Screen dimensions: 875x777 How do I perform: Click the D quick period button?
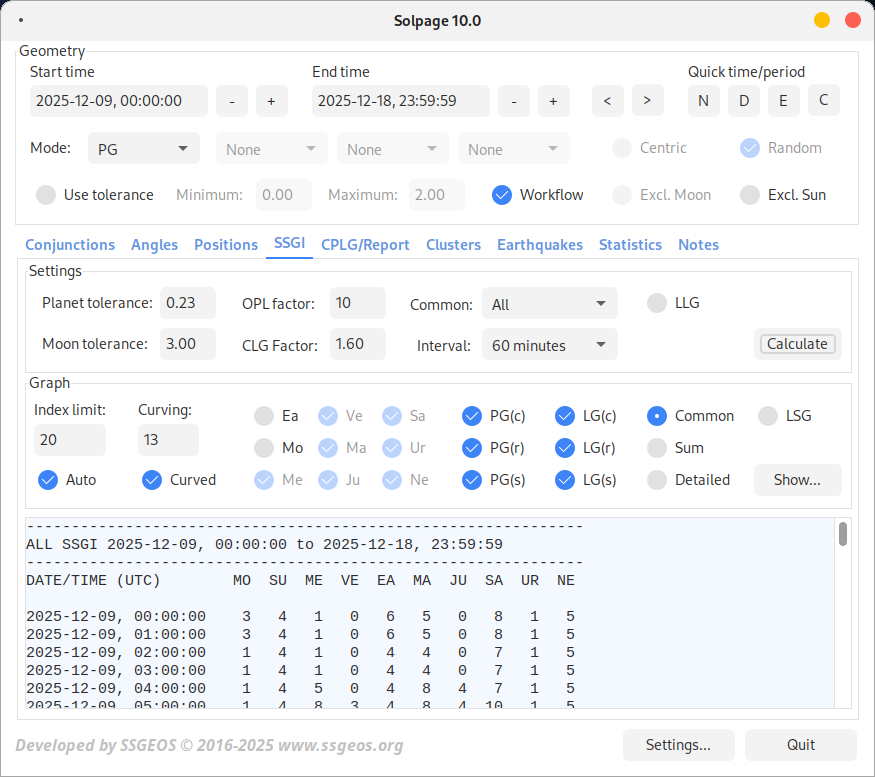point(744,100)
